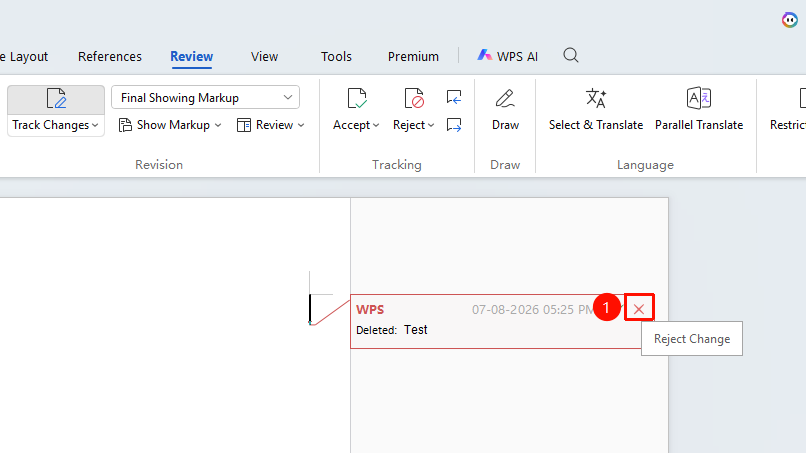The width and height of the screenshot is (806, 453).
Task: Switch to the References tab
Action: point(110,57)
